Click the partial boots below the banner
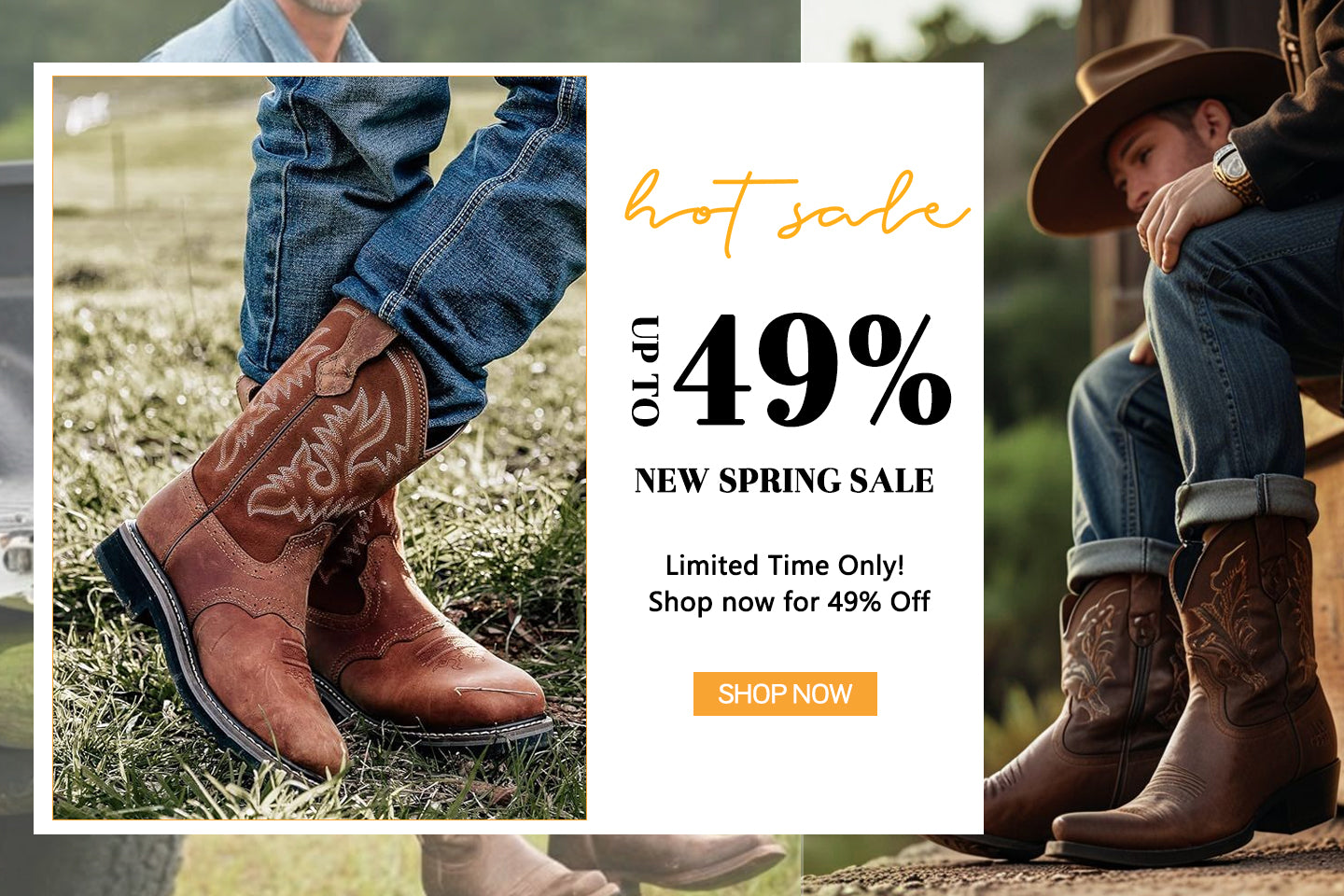Viewport: 1344px width, 896px height. pos(597,863)
